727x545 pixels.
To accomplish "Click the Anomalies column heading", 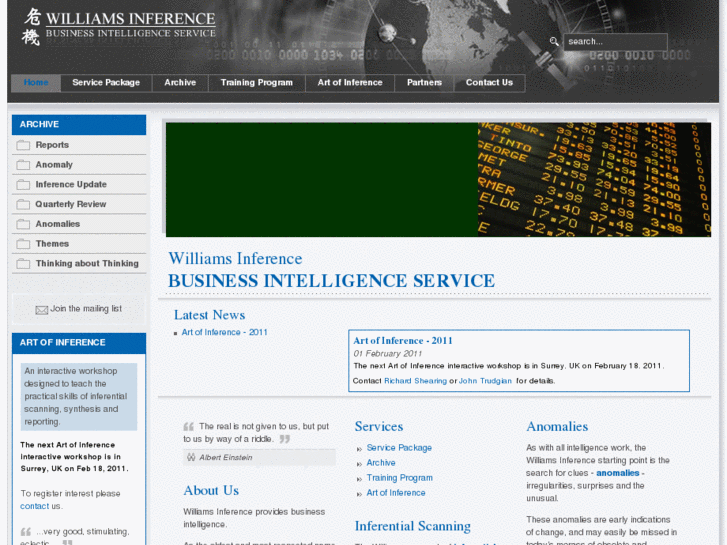I will coord(557,426).
